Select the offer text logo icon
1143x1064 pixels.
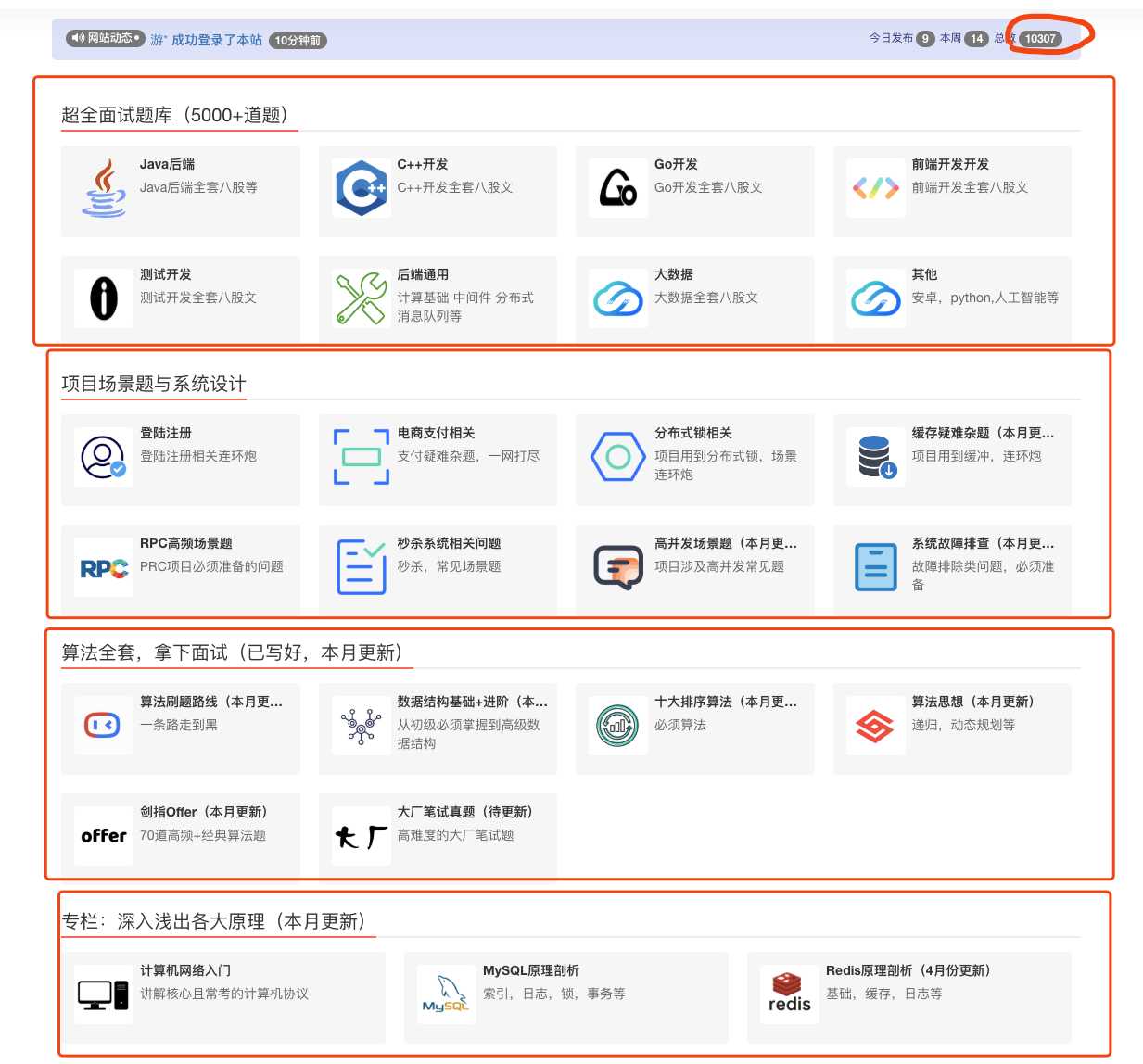coord(104,836)
